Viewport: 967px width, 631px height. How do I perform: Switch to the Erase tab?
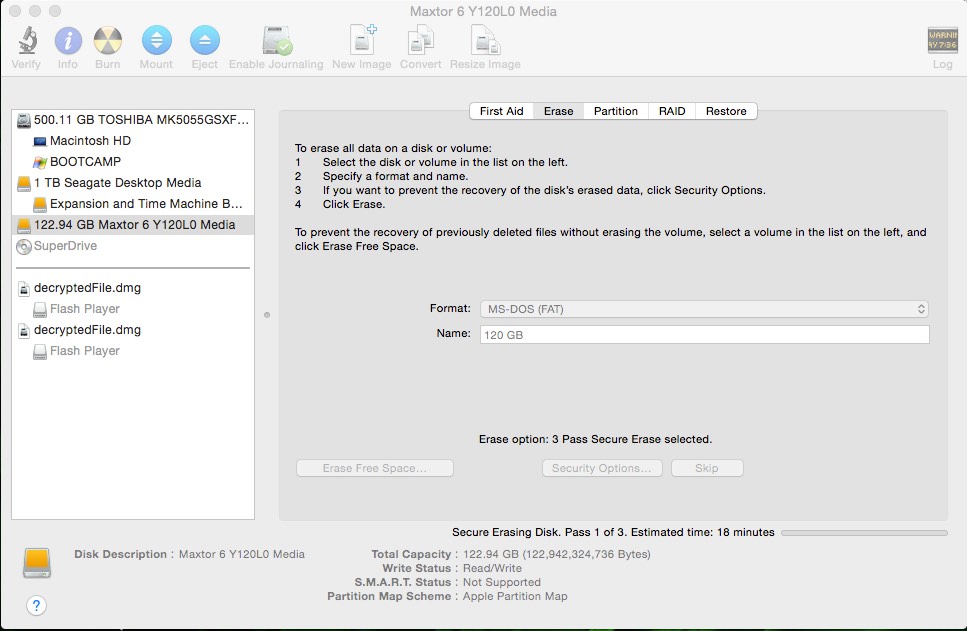click(x=558, y=111)
